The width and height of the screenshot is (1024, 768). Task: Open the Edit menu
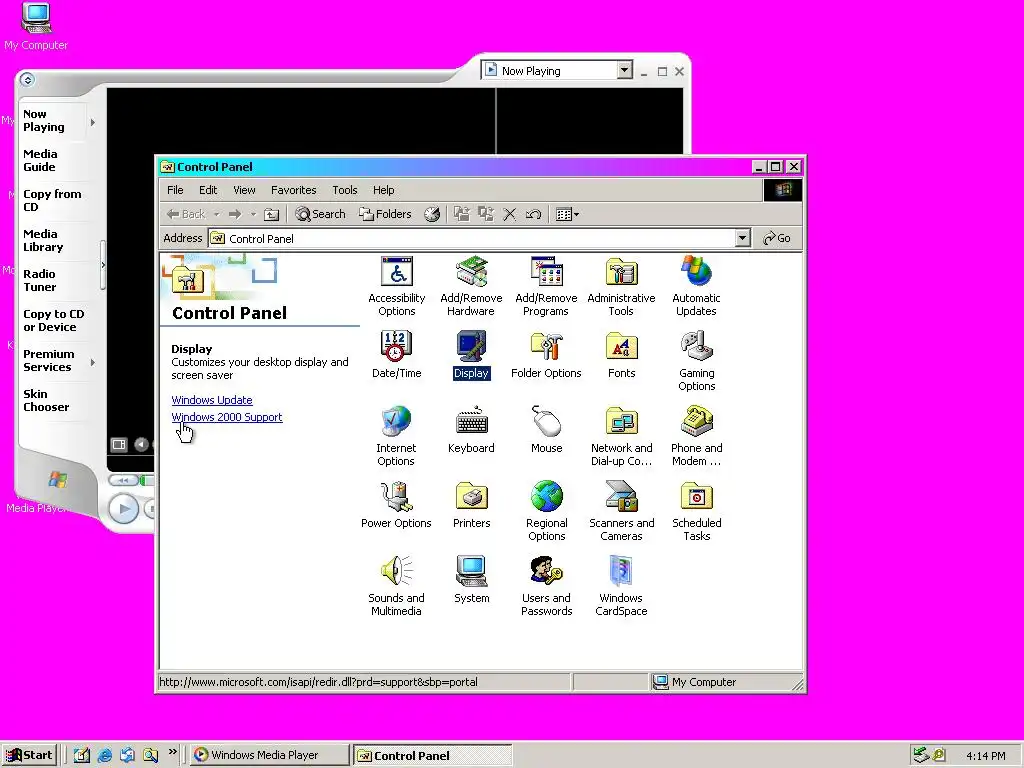pos(208,190)
